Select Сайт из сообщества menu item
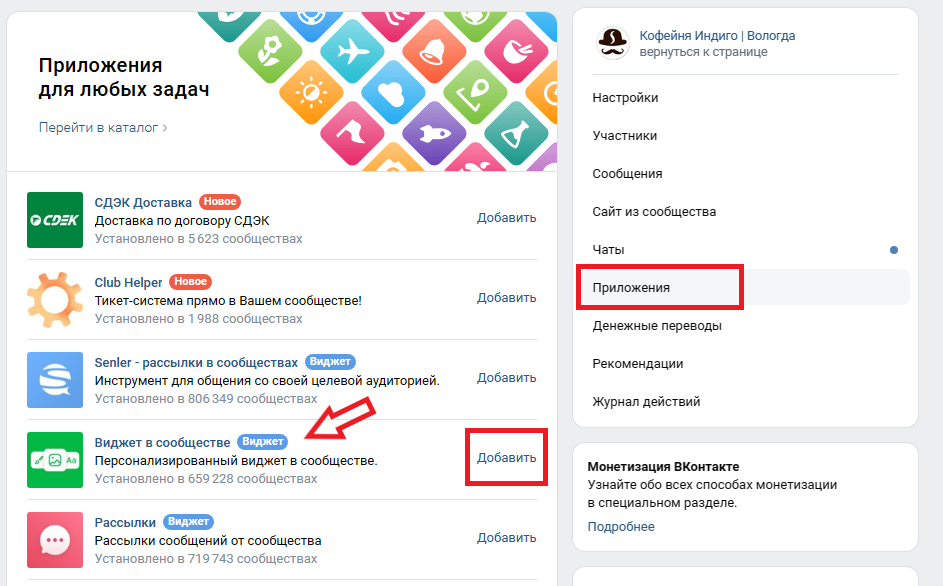The image size is (943, 586). tap(654, 212)
